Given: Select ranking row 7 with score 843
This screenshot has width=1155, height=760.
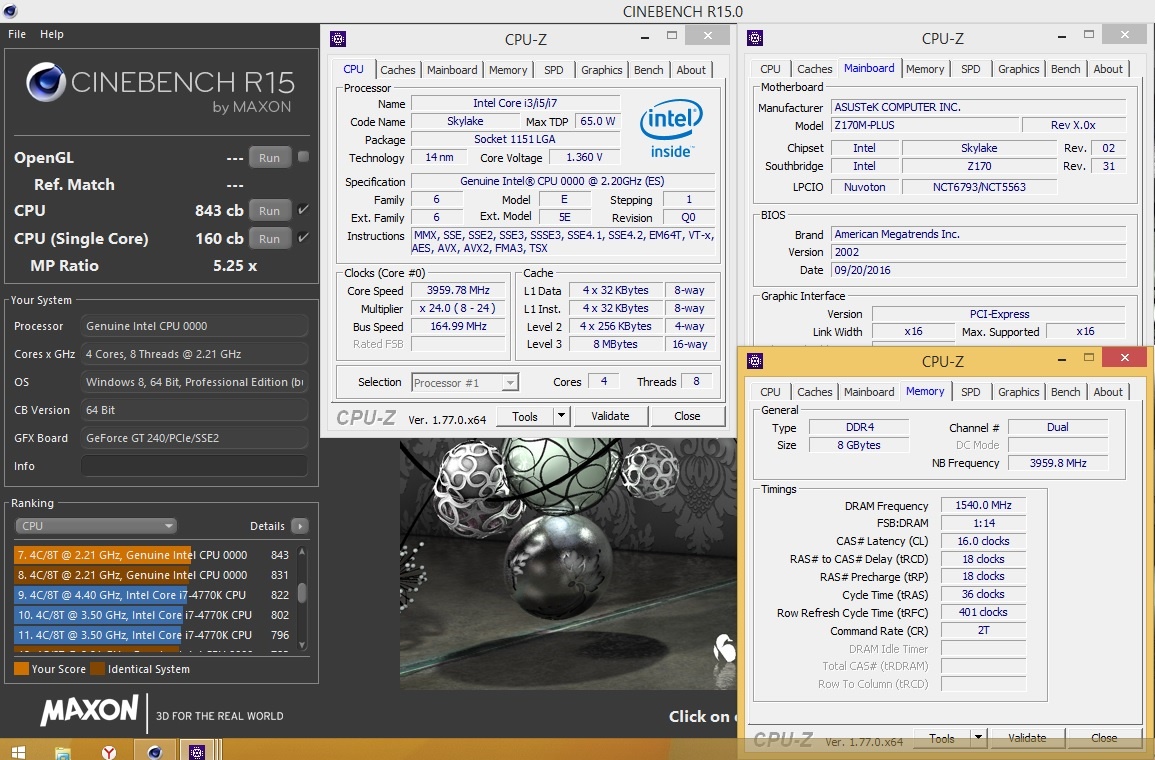Looking at the screenshot, I should pos(152,555).
